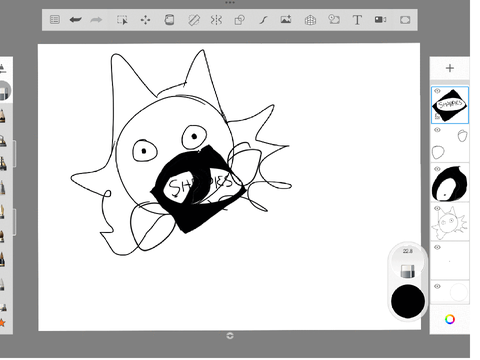The image size is (480, 360).
Task: Add text with the T tool
Action: point(357,20)
